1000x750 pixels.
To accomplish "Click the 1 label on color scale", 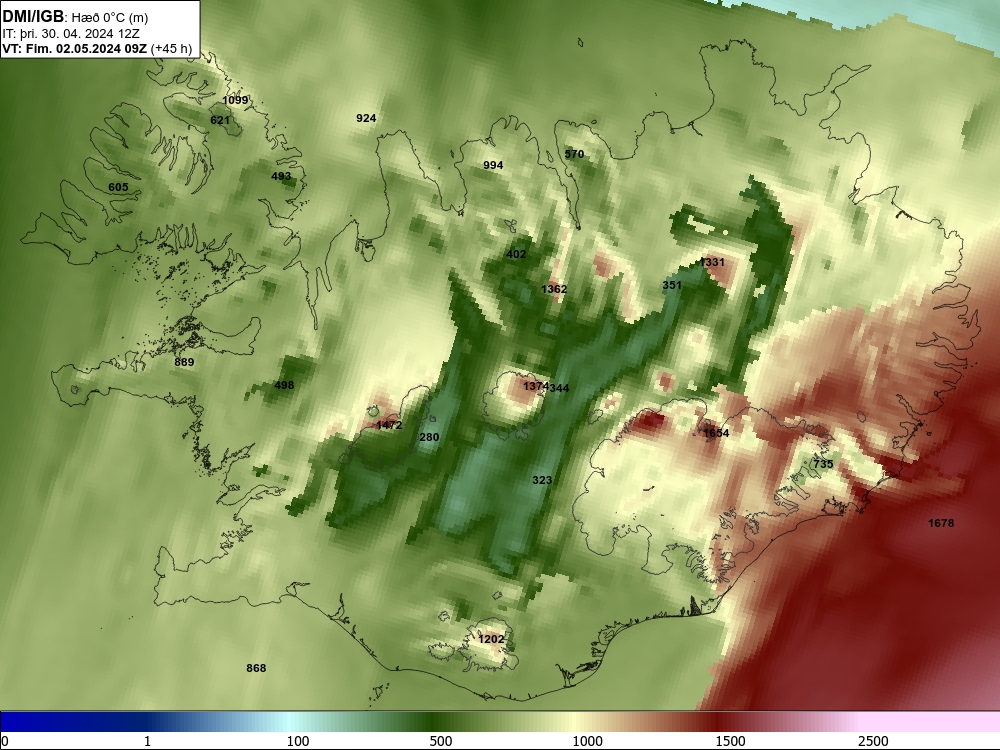I will click(x=147, y=741).
